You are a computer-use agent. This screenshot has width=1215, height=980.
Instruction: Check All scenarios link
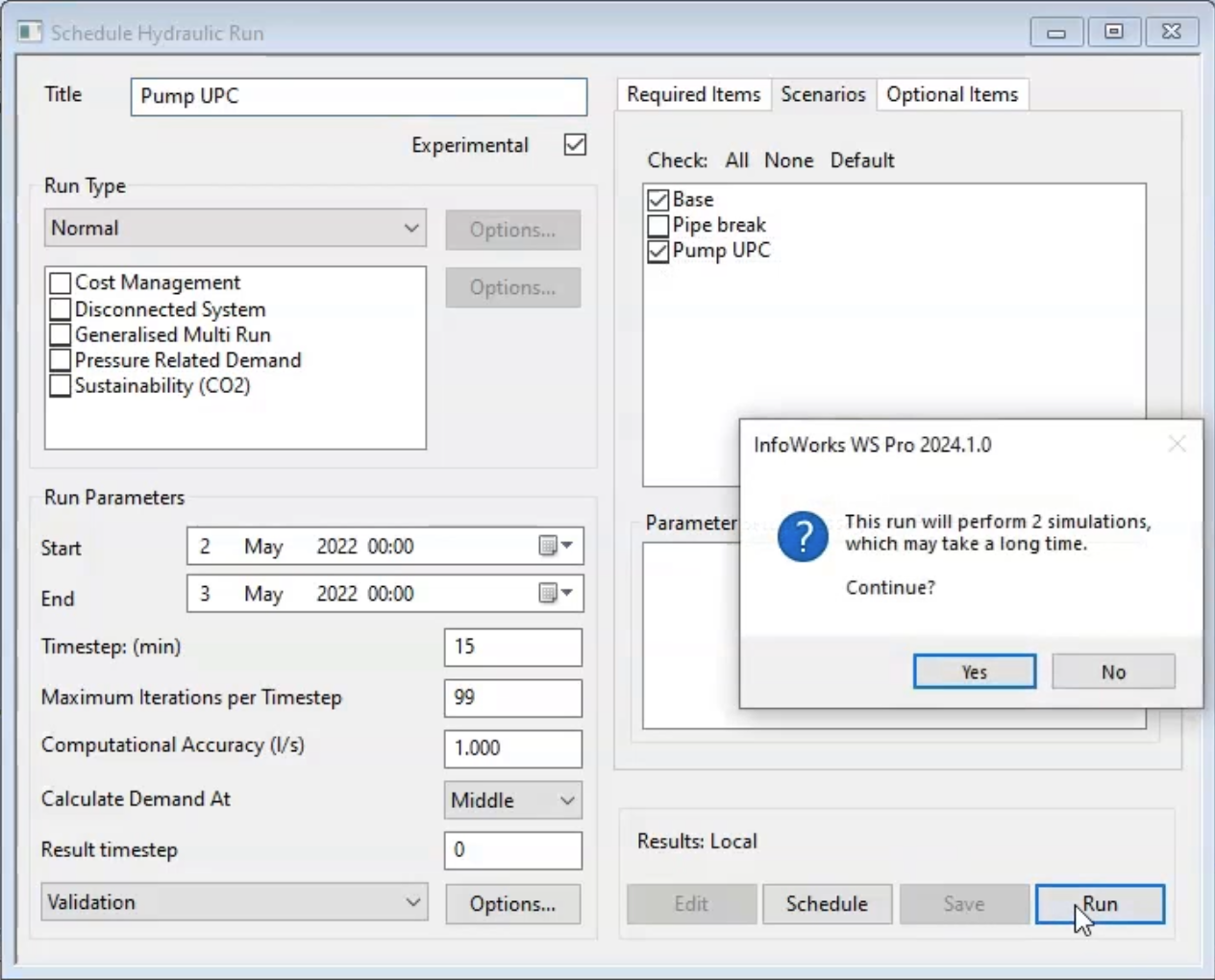(x=737, y=160)
